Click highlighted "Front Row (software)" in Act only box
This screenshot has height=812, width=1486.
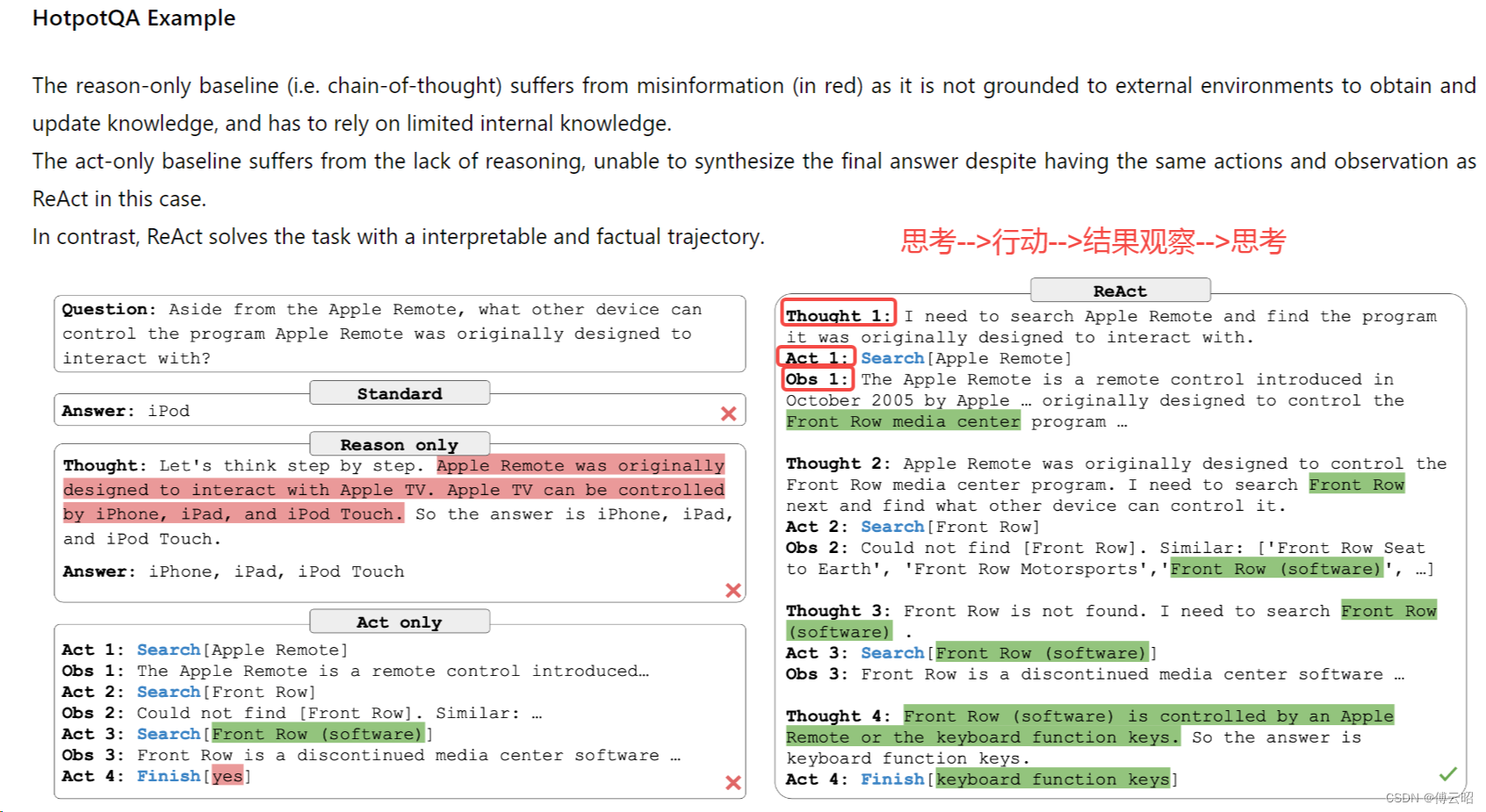318,734
